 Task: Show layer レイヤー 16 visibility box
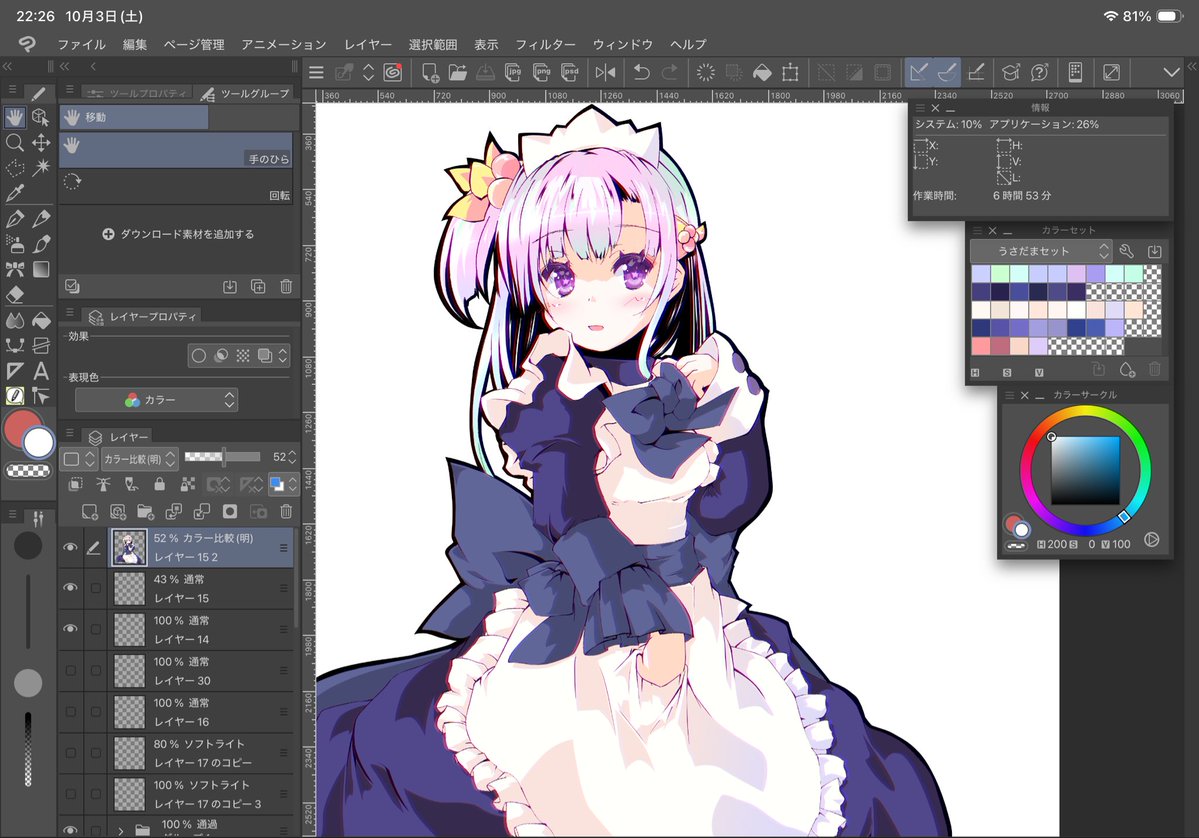[x=70, y=712]
